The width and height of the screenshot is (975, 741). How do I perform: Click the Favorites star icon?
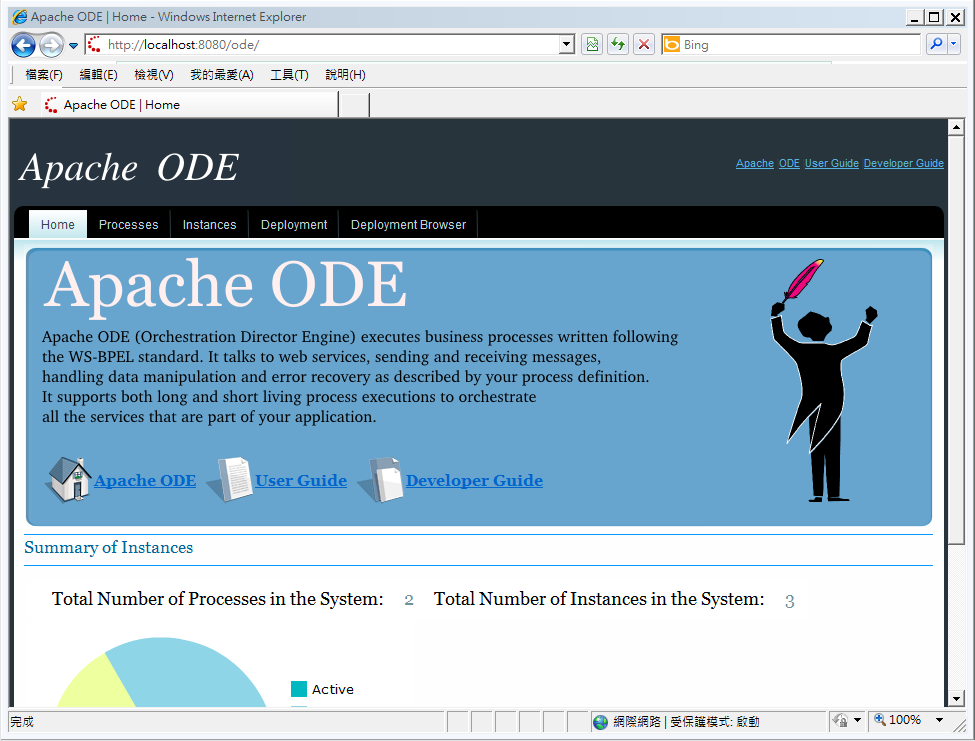pos(20,104)
